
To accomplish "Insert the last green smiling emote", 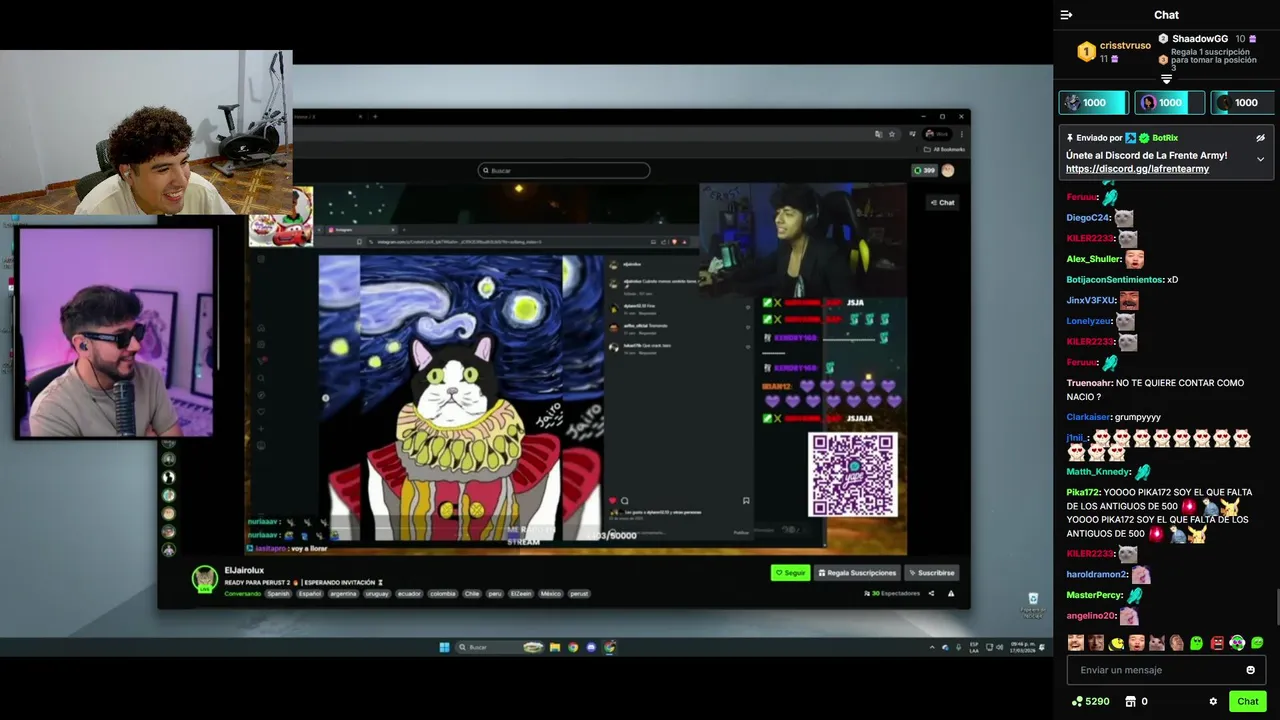I will tap(1257, 643).
